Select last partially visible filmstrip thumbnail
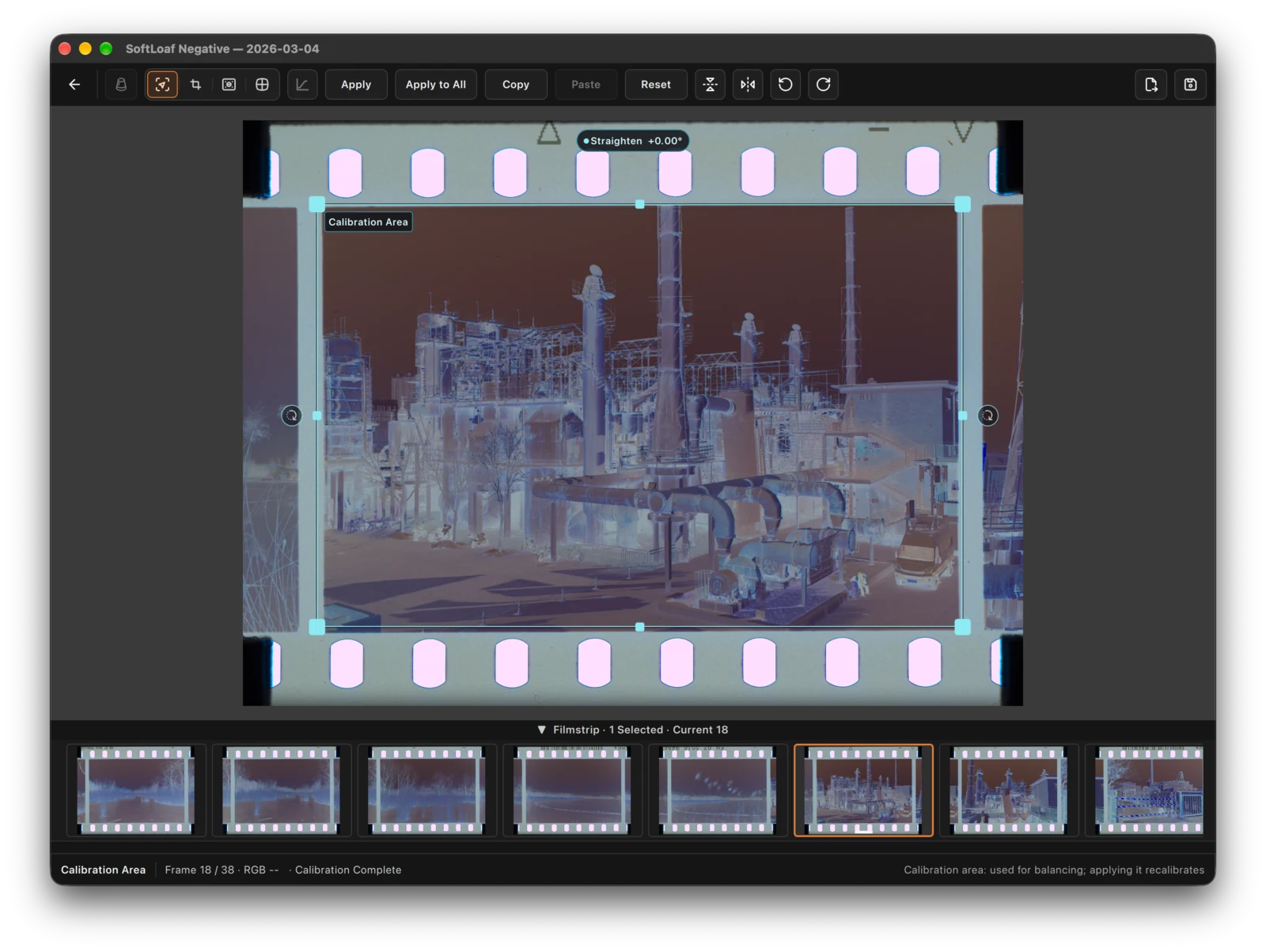 coord(1145,790)
